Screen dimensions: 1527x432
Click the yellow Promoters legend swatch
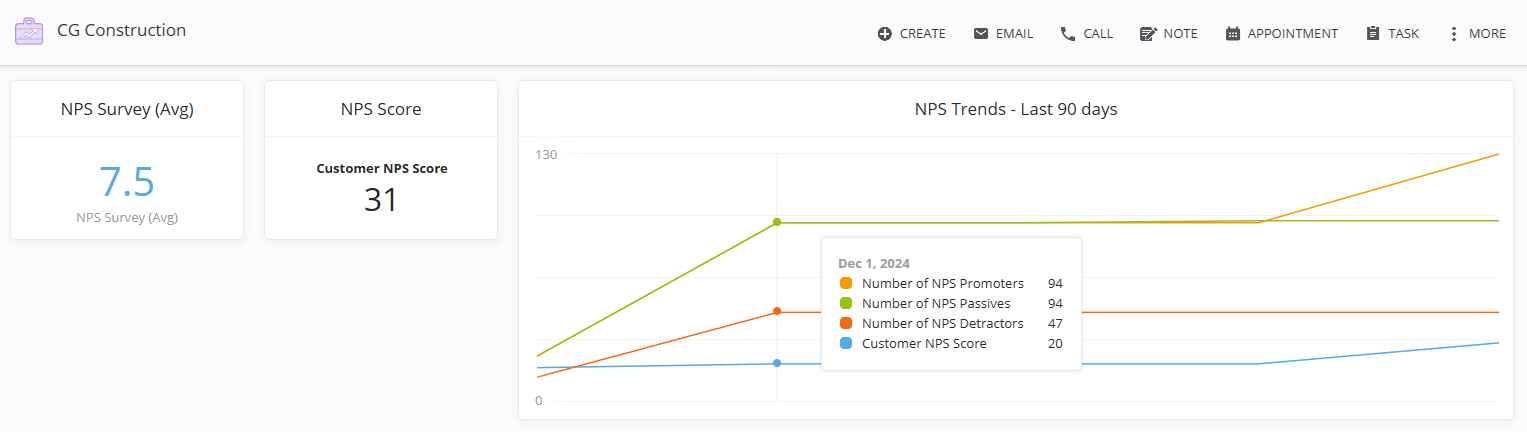click(x=846, y=283)
